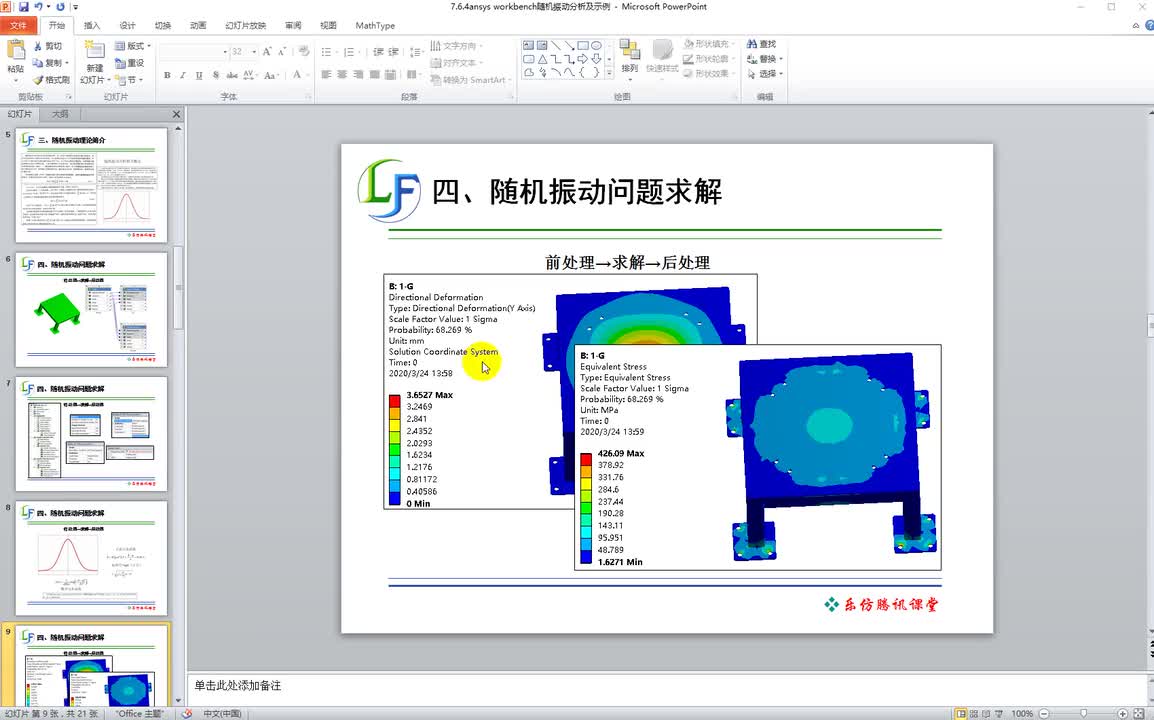Switch to the Design ribbon tab
The height and width of the screenshot is (720, 1154).
[127, 25]
